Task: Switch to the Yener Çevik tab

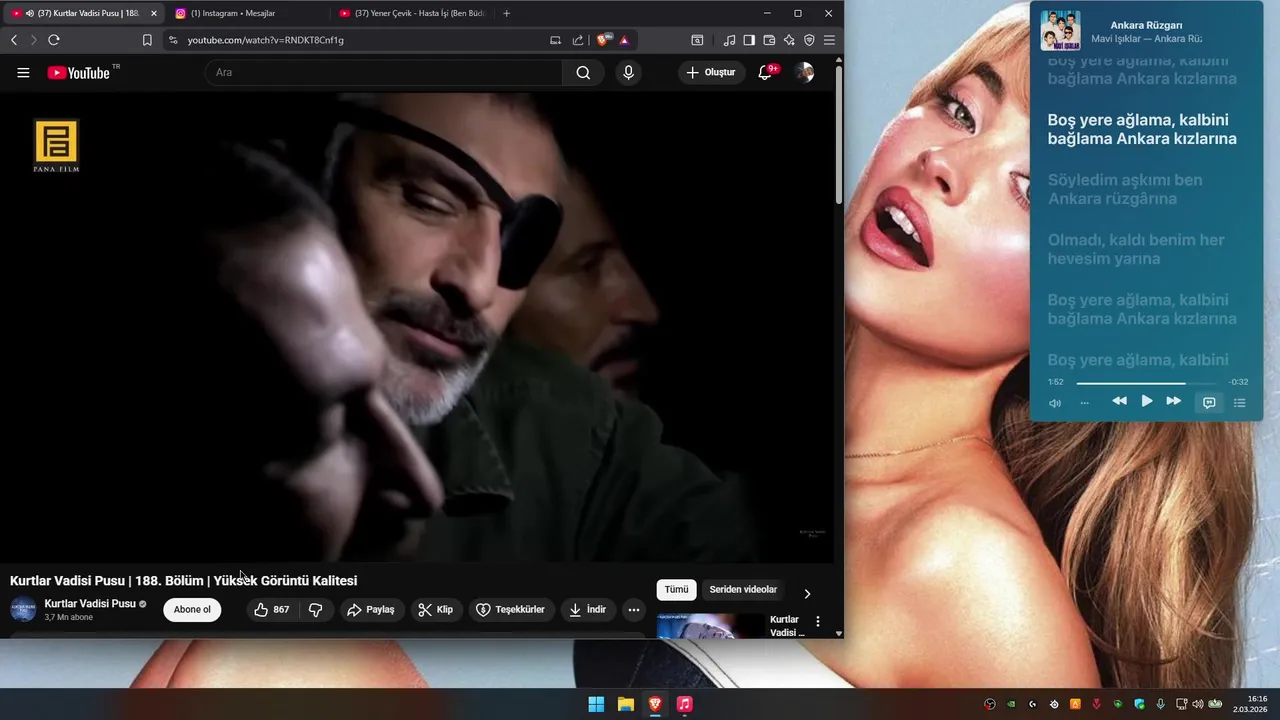Action: point(412,13)
